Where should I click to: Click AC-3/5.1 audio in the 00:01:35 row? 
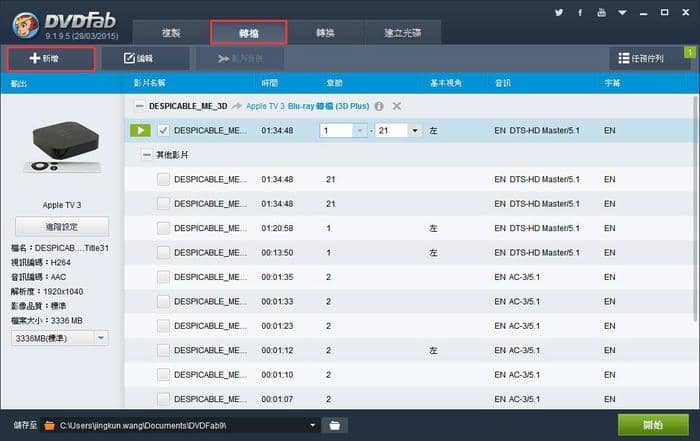(x=517, y=277)
